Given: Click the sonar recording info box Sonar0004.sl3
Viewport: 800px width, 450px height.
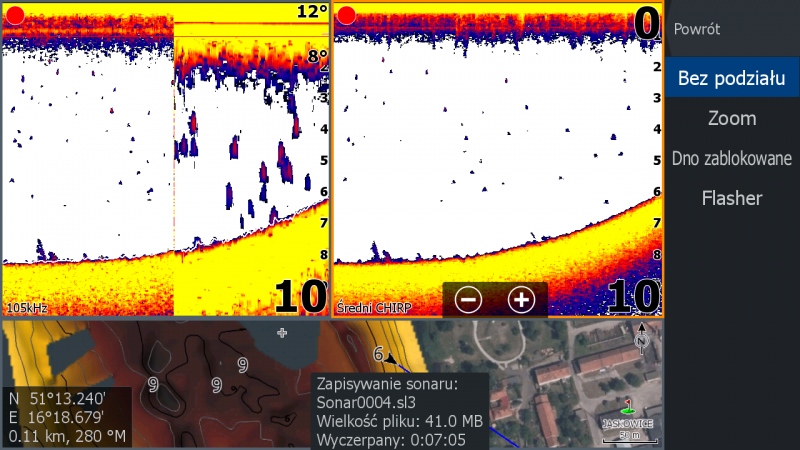Looking at the screenshot, I should [x=399, y=411].
